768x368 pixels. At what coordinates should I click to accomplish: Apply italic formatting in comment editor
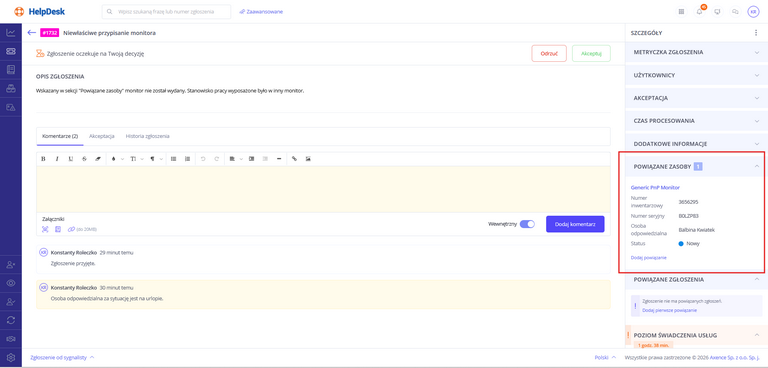point(57,159)
